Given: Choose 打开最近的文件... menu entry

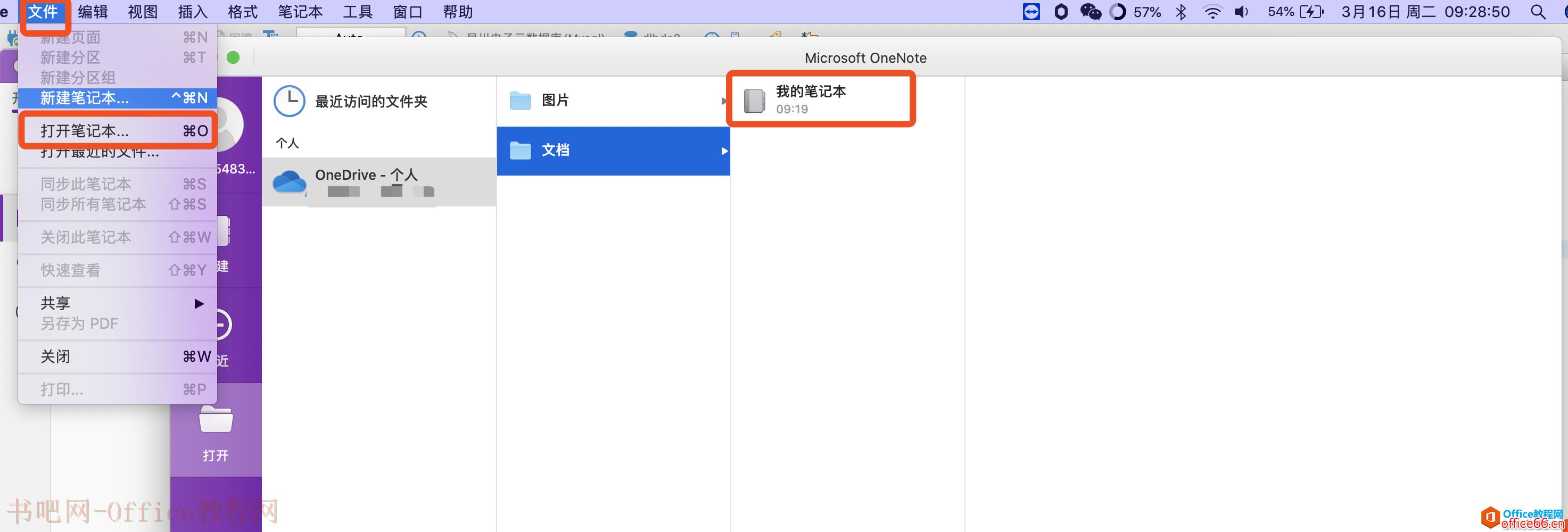Looking at the screenshot, I should [x=118, y=152].
